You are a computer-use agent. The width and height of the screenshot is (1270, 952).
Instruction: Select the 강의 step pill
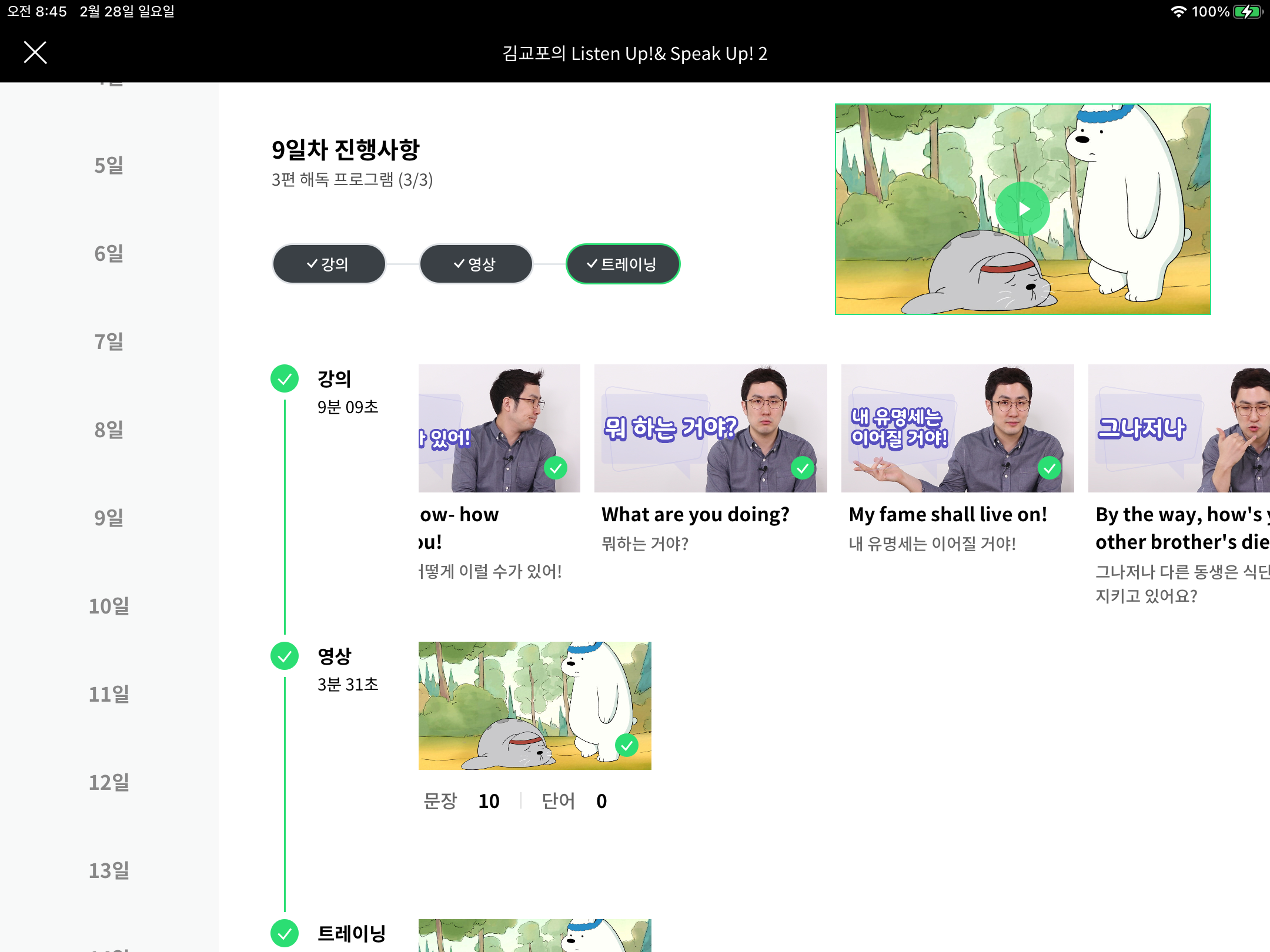(329, 264)
